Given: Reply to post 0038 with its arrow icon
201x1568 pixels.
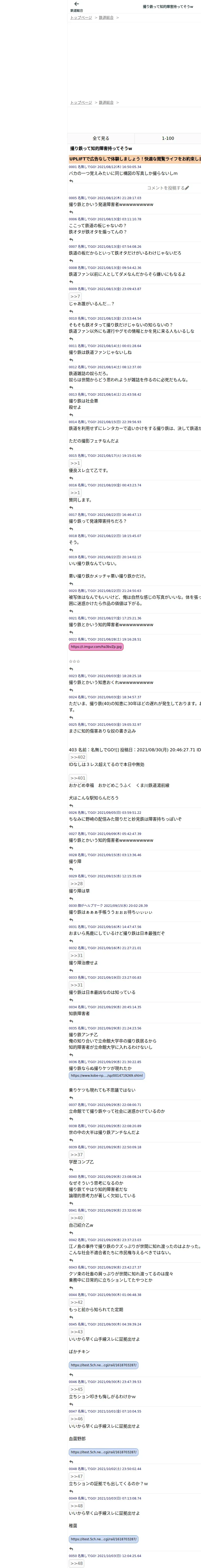Looking at the screenshot, I should tap(71, 1140).
